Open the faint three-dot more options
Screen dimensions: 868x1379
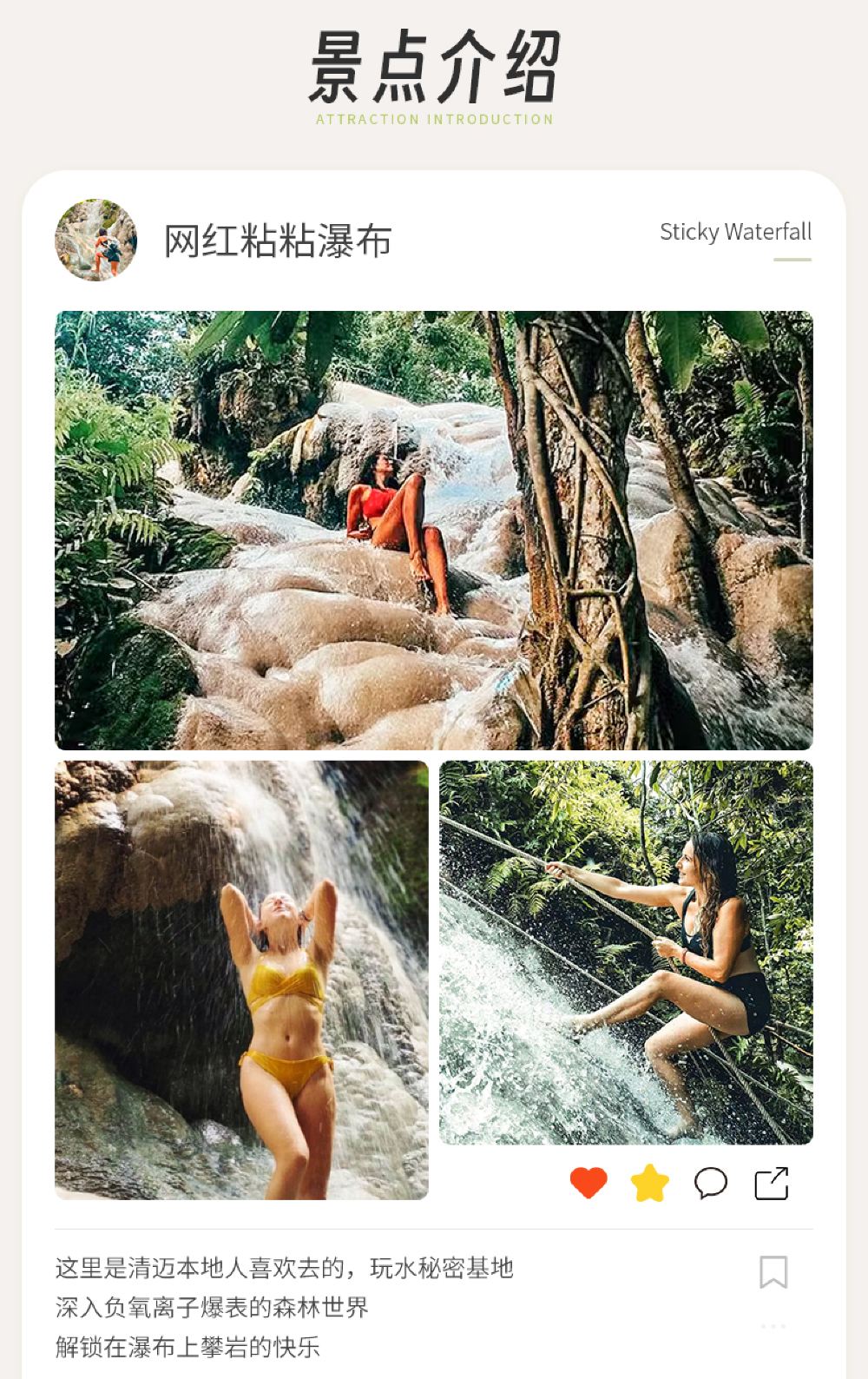[x=773, y=1326]
